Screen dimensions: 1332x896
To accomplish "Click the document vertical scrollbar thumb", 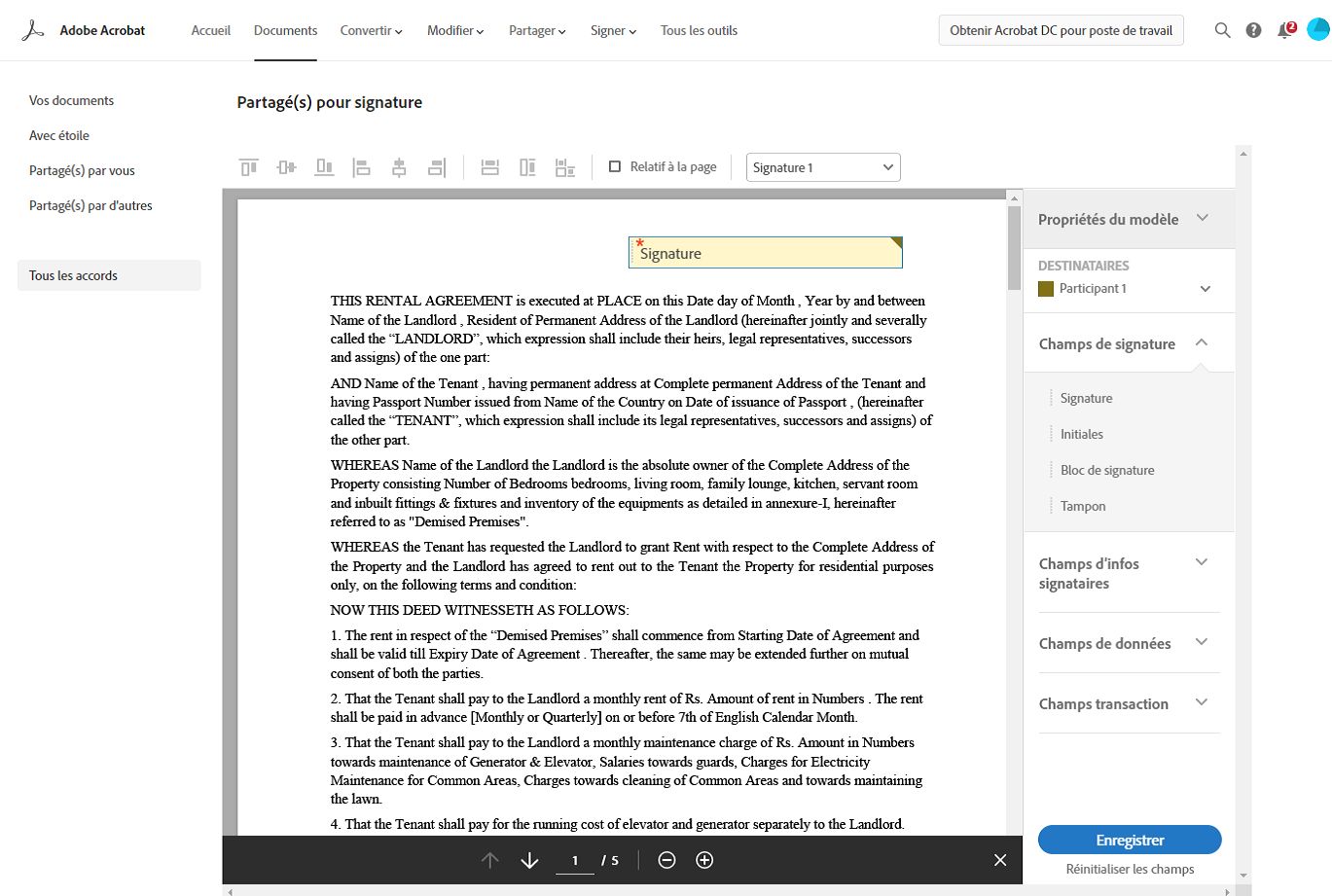I will click(x=1014, y=247).
